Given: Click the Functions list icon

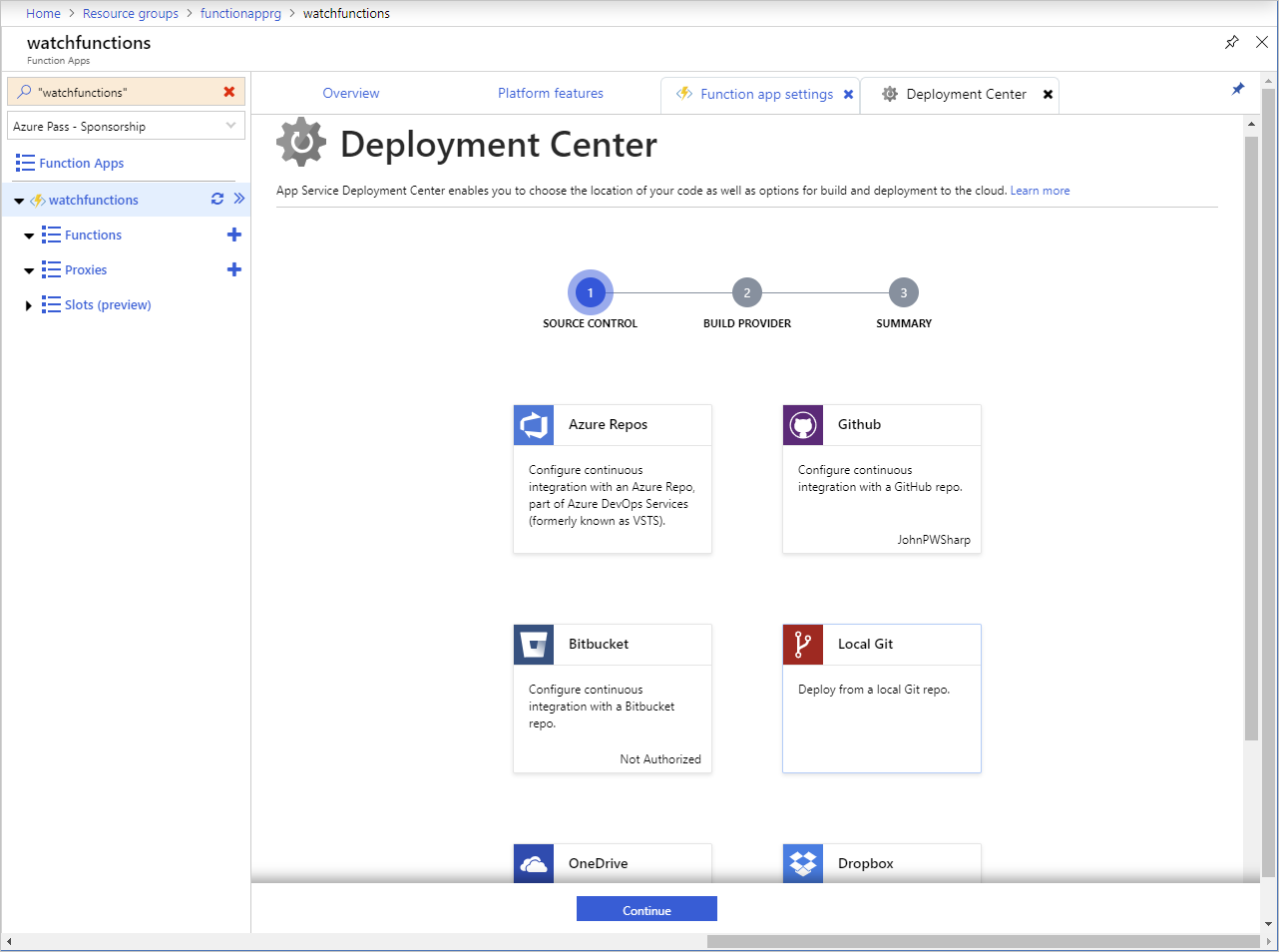Looking at the screenshot, I should click(51, 235).
